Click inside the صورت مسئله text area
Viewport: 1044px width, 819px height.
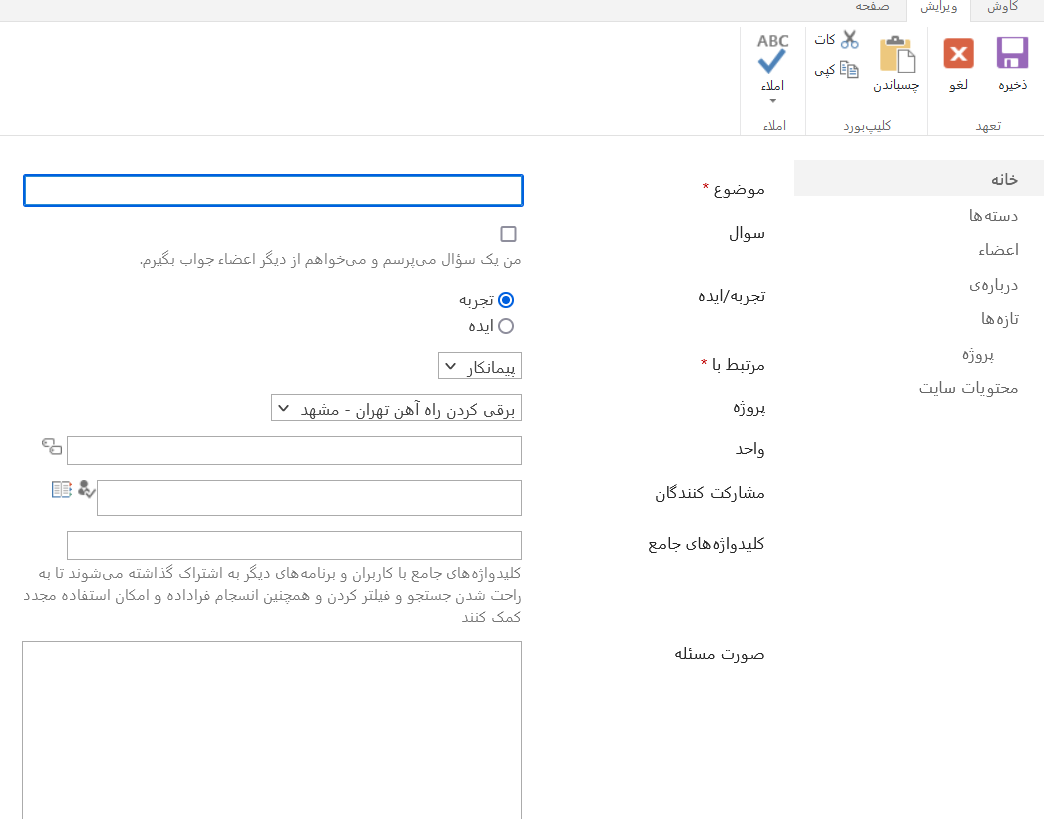(x=272, y=730)
